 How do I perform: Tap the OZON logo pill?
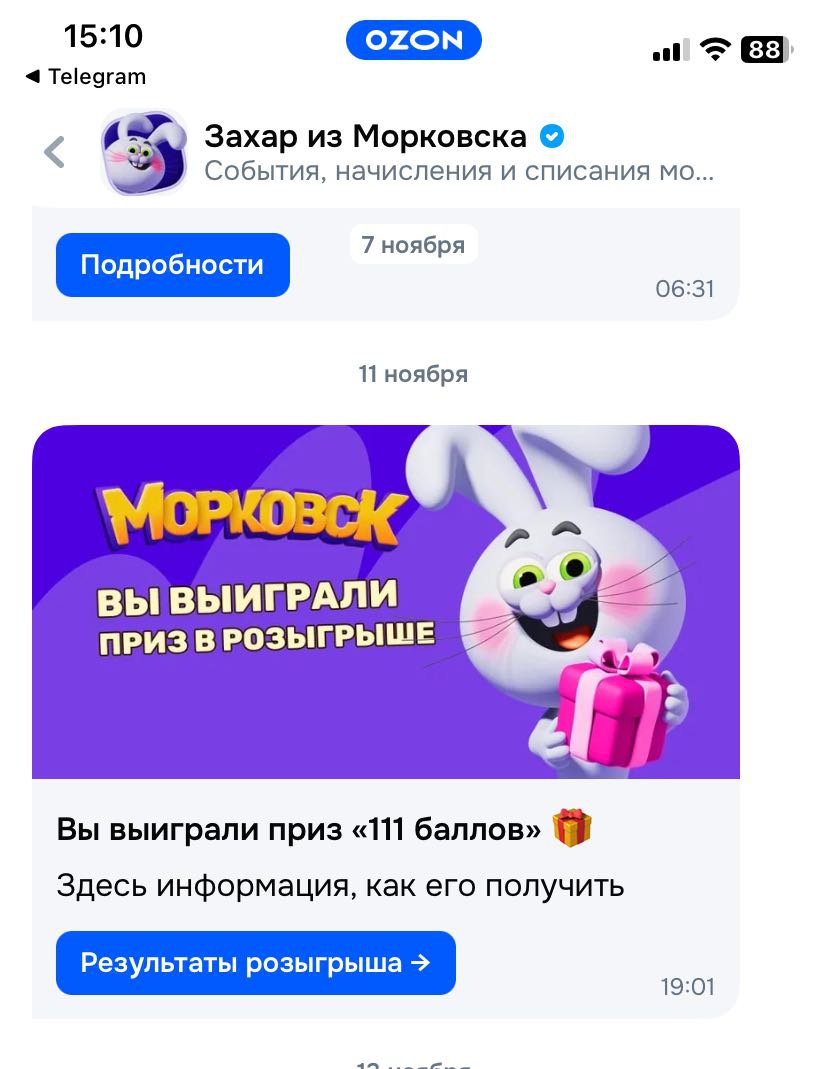pyautogui.click(x=414, y=40)
